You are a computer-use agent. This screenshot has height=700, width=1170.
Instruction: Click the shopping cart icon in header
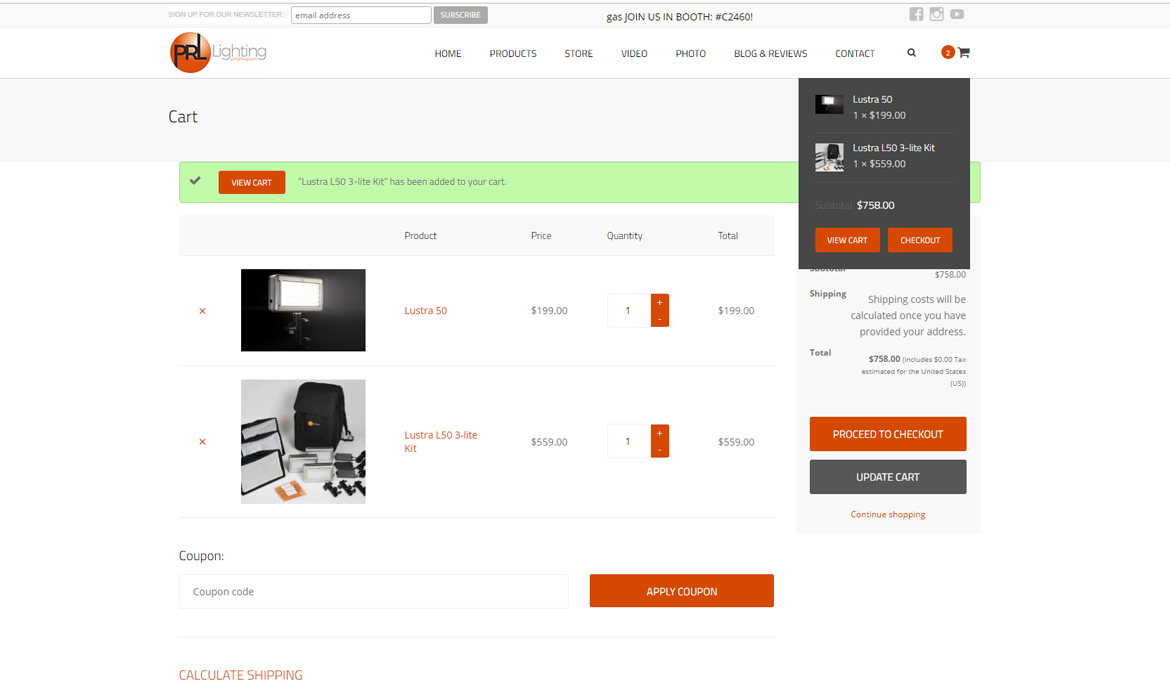pos(964,52)
